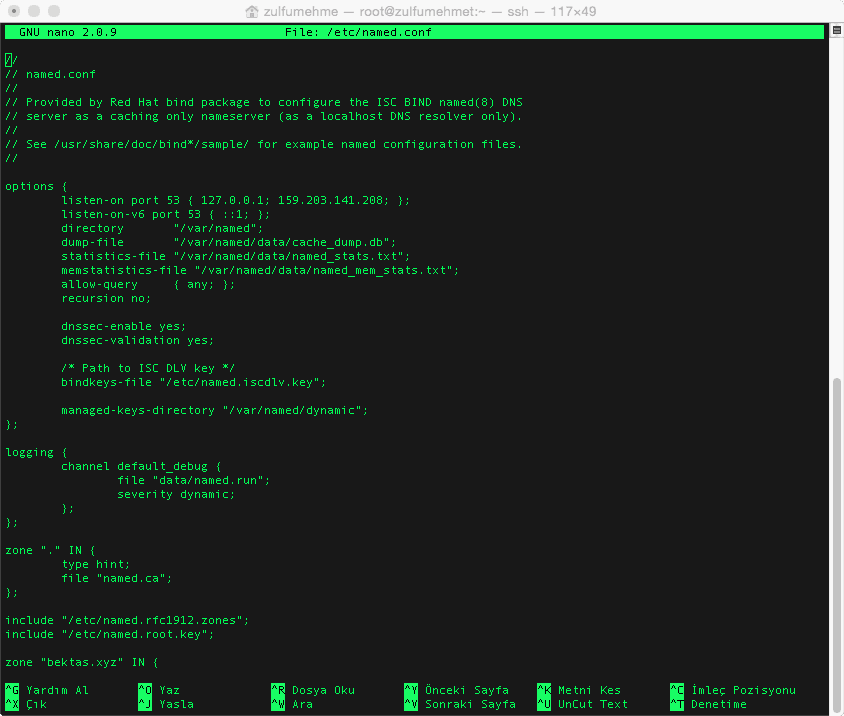Click the window title text zulfumehme
Viewport: 844px width, 716px height.
point(301,11)
